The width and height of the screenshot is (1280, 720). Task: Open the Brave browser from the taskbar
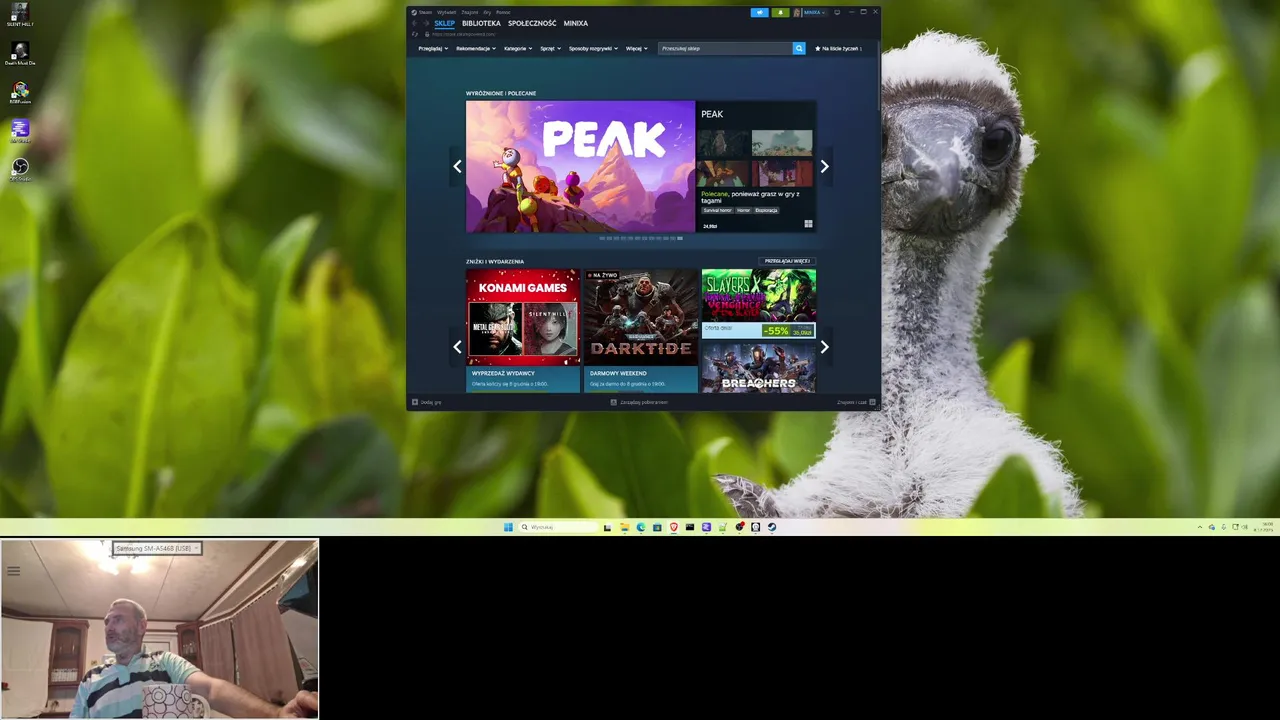[673, 527]
